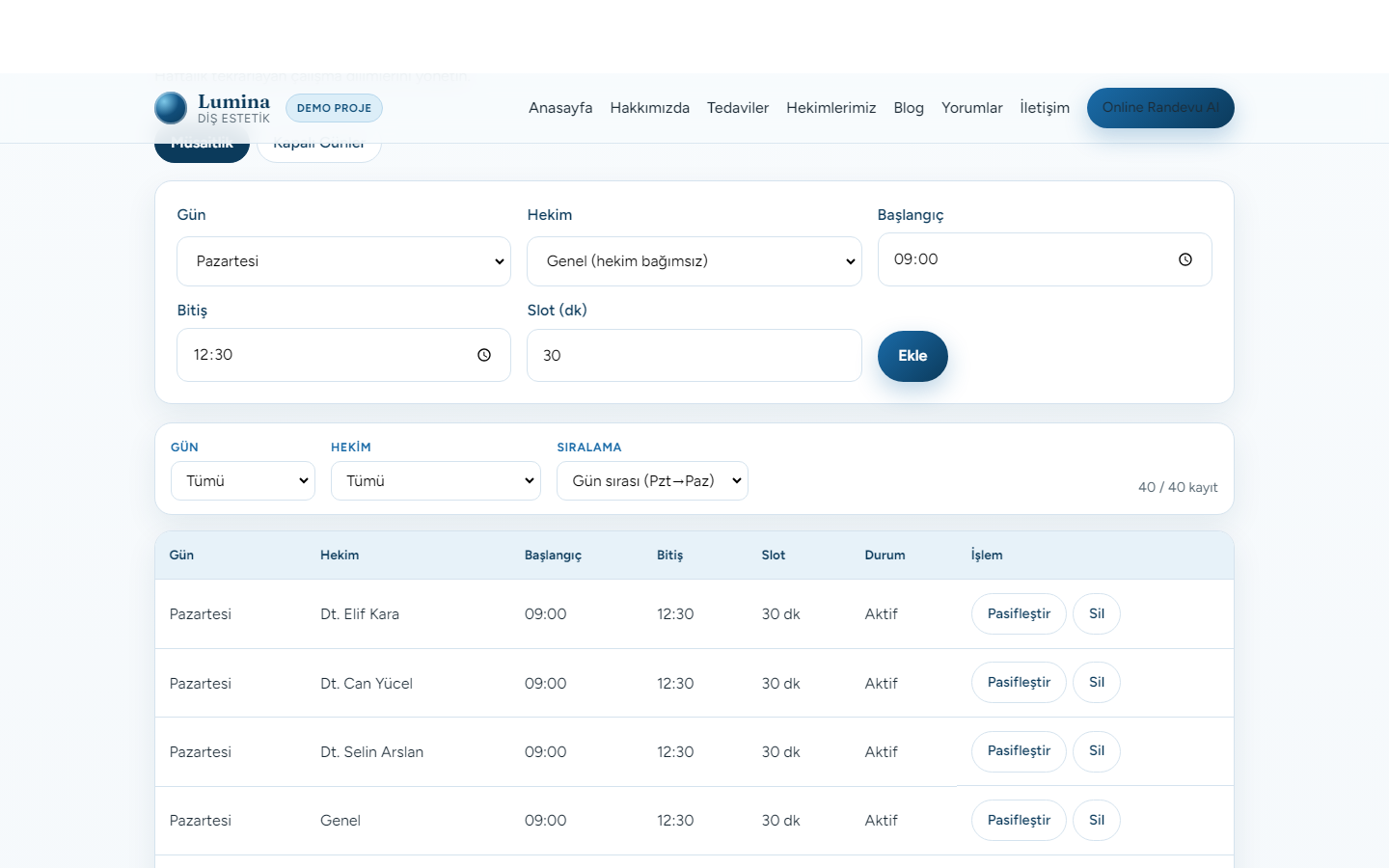Open Hekimlerimiz from the navigation bar
The width and height of the screenshot is (1389, 868).
831,108
